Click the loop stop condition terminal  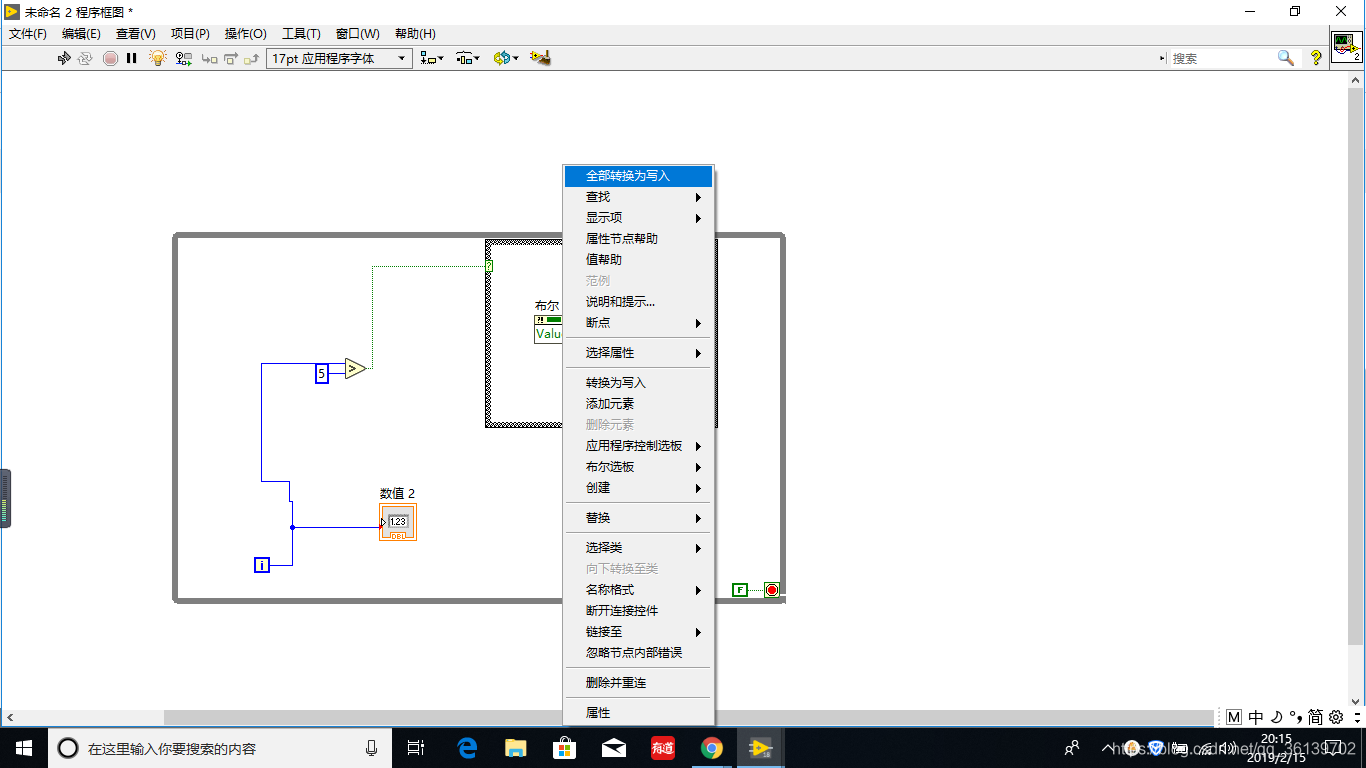pos(772,590)
